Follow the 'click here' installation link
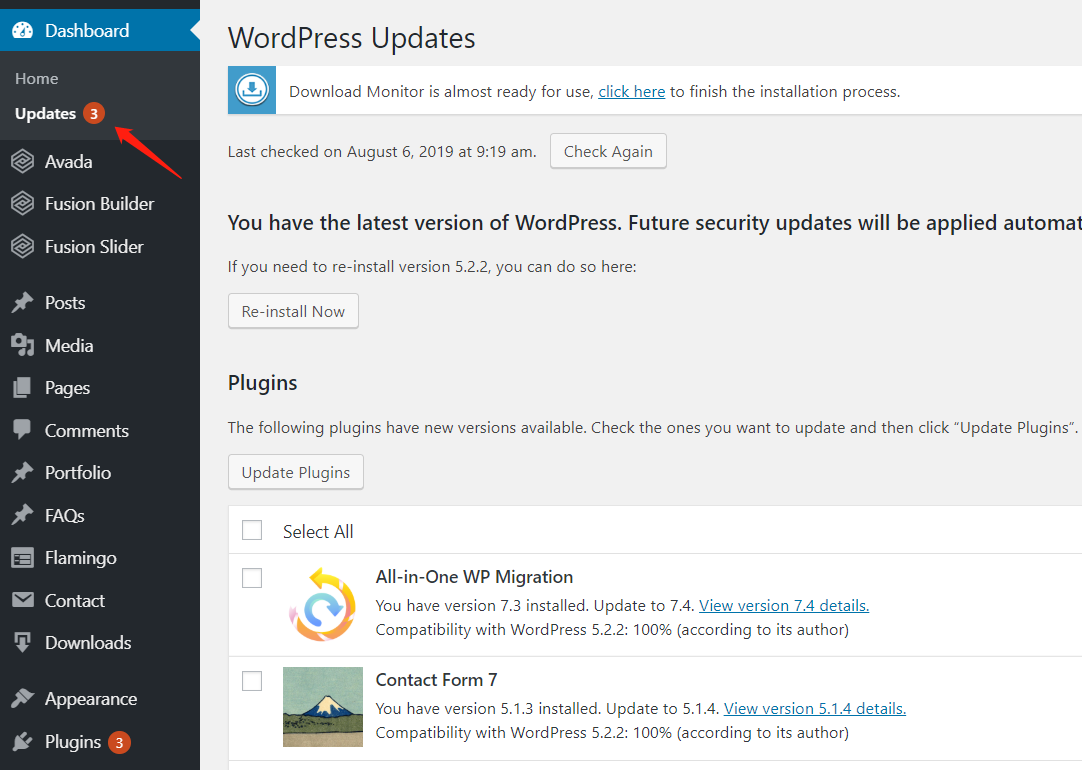 631,92
